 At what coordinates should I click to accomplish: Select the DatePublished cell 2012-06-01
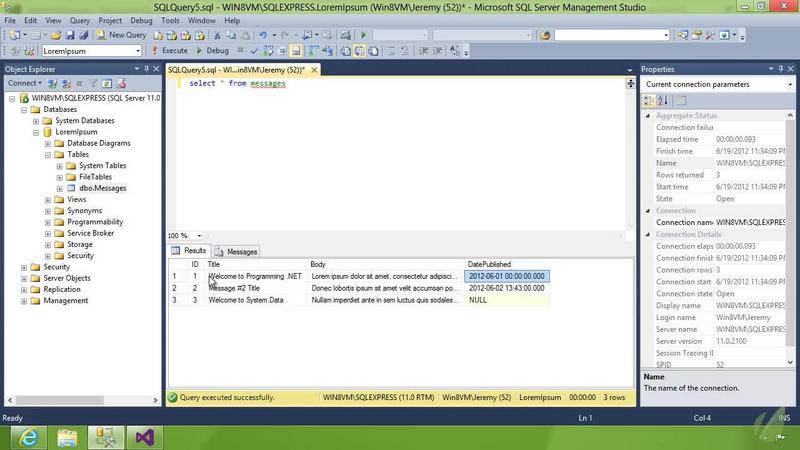click(507, 276)
